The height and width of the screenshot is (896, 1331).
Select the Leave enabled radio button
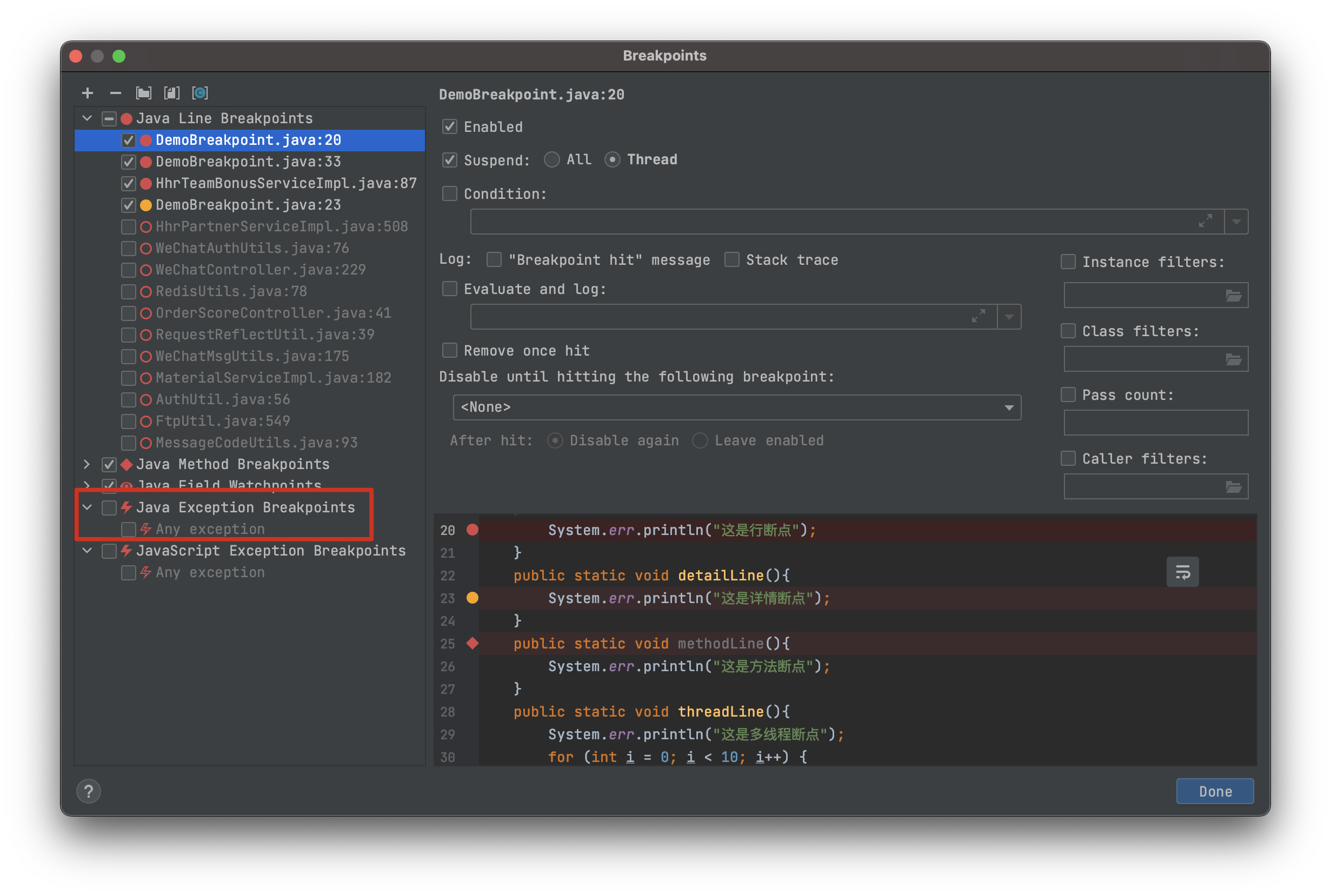click(700, 440)
